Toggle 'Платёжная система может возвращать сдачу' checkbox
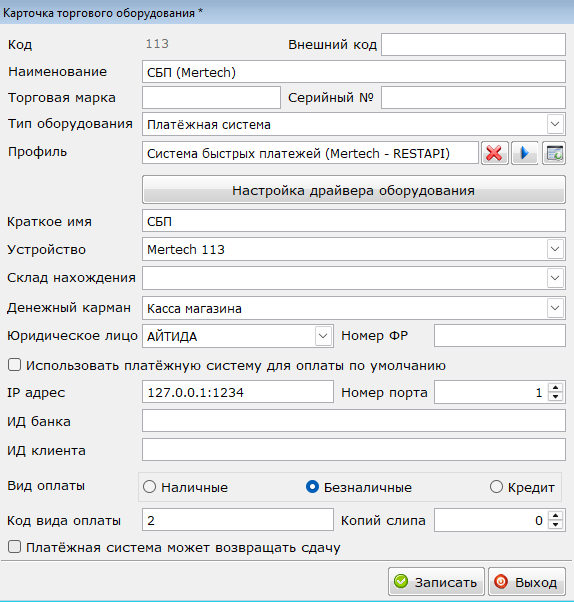This screenshot has height=602, width=574. click(x=15, y=547)
